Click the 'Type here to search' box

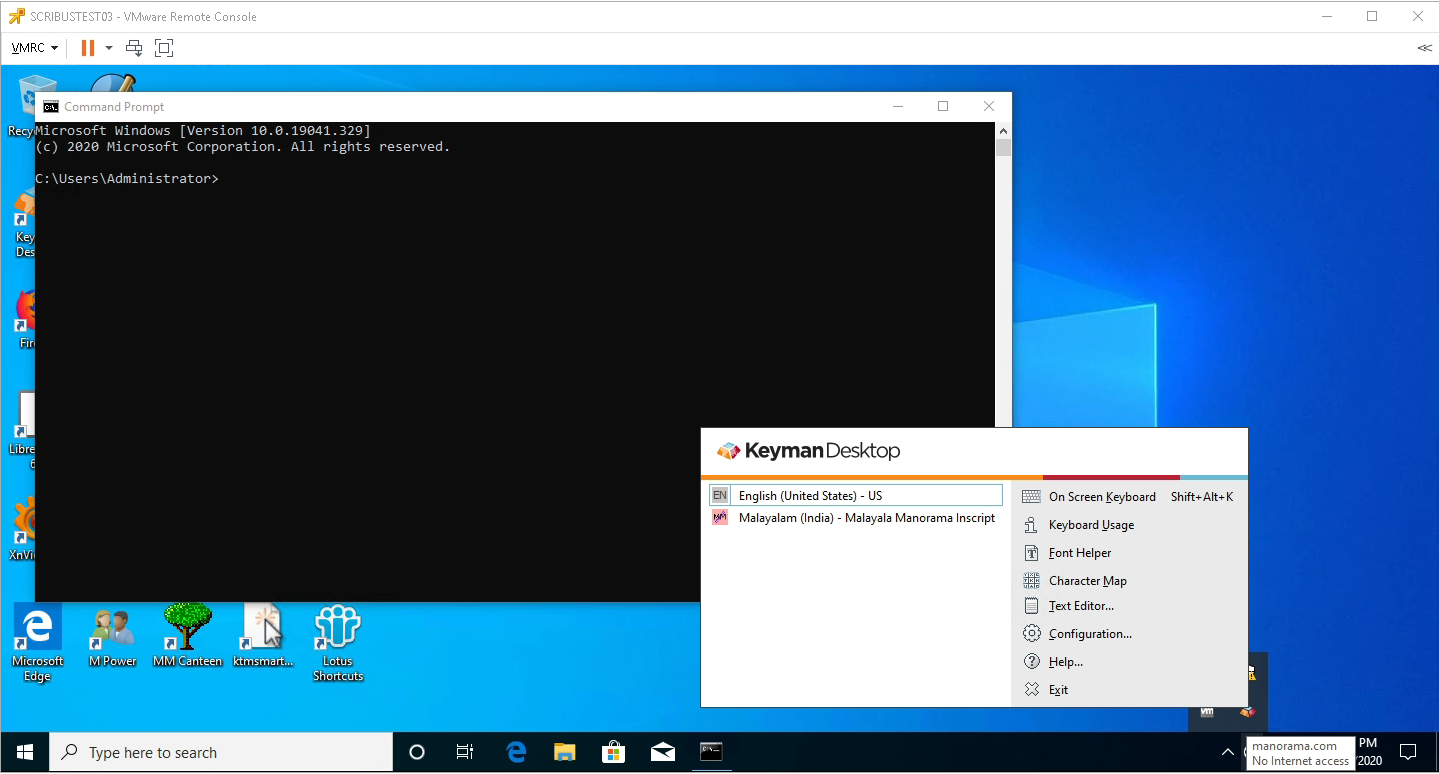tap(221, 752)
